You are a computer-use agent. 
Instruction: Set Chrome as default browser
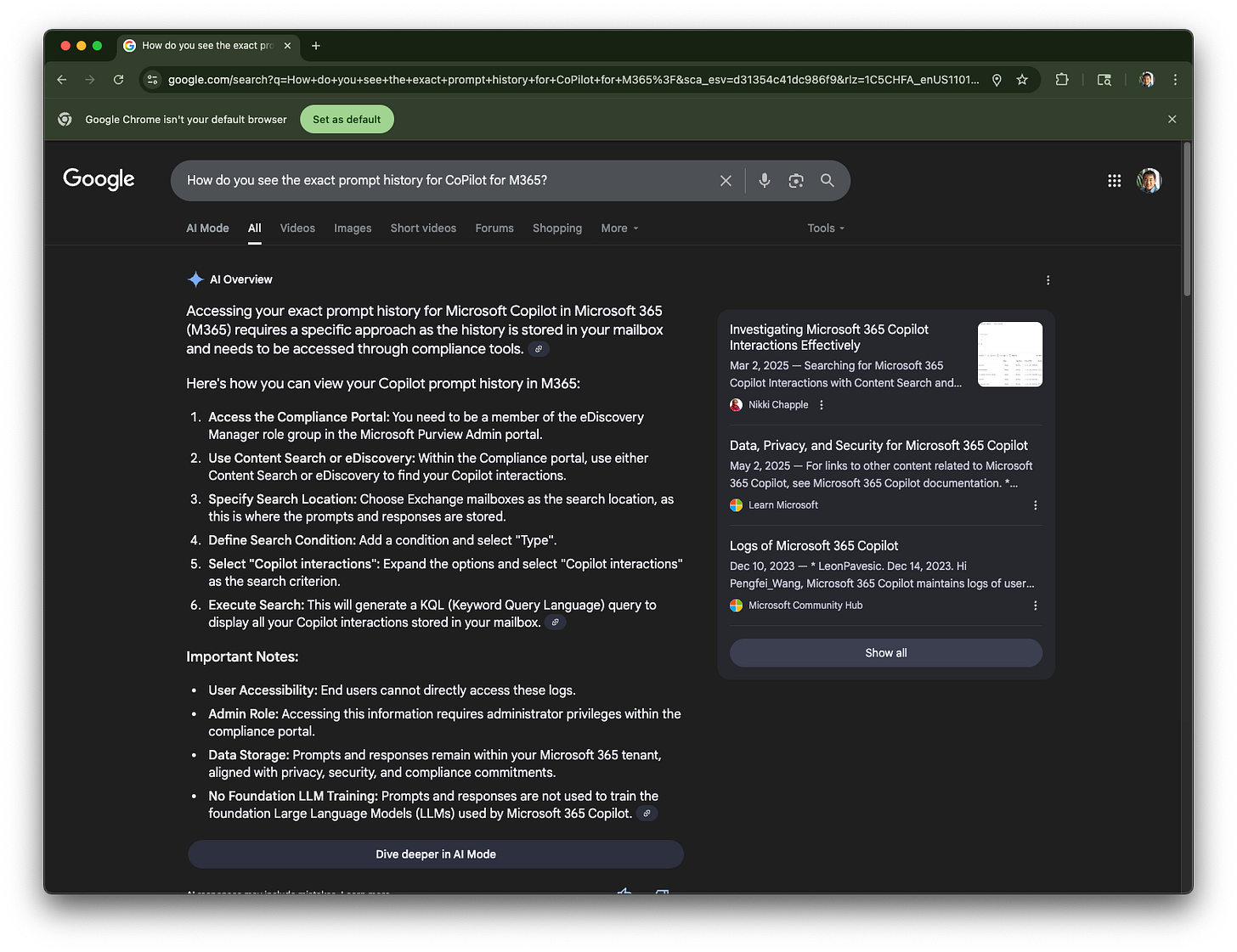(347, 120)
